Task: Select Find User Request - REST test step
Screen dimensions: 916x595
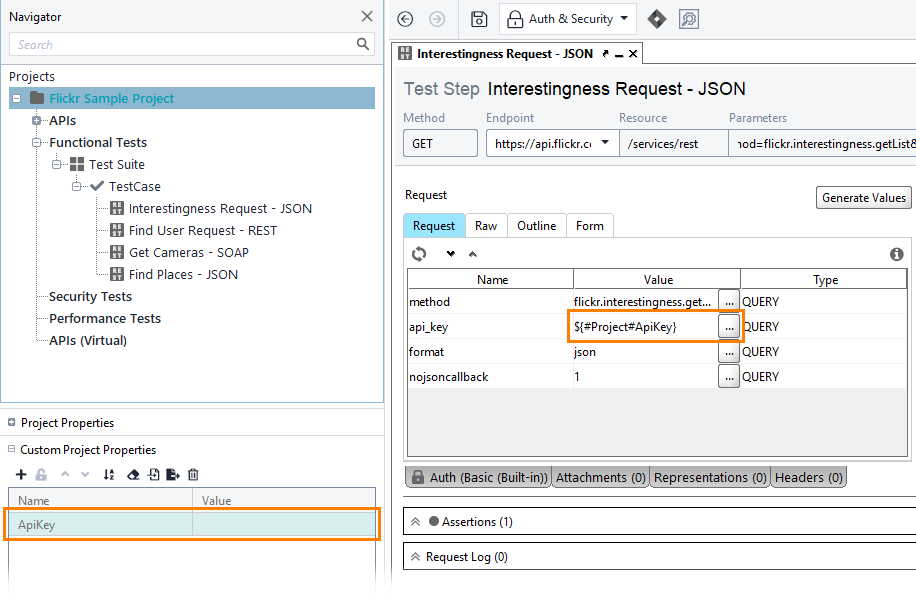Action: tap(203, 231)
